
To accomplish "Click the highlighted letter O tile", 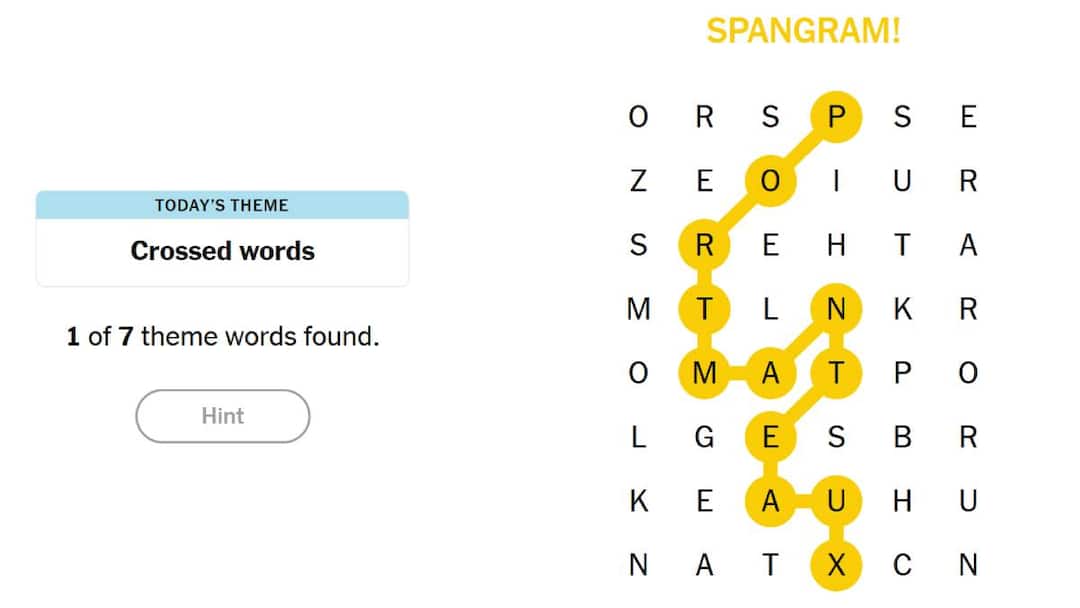I will tap(770, 182).
